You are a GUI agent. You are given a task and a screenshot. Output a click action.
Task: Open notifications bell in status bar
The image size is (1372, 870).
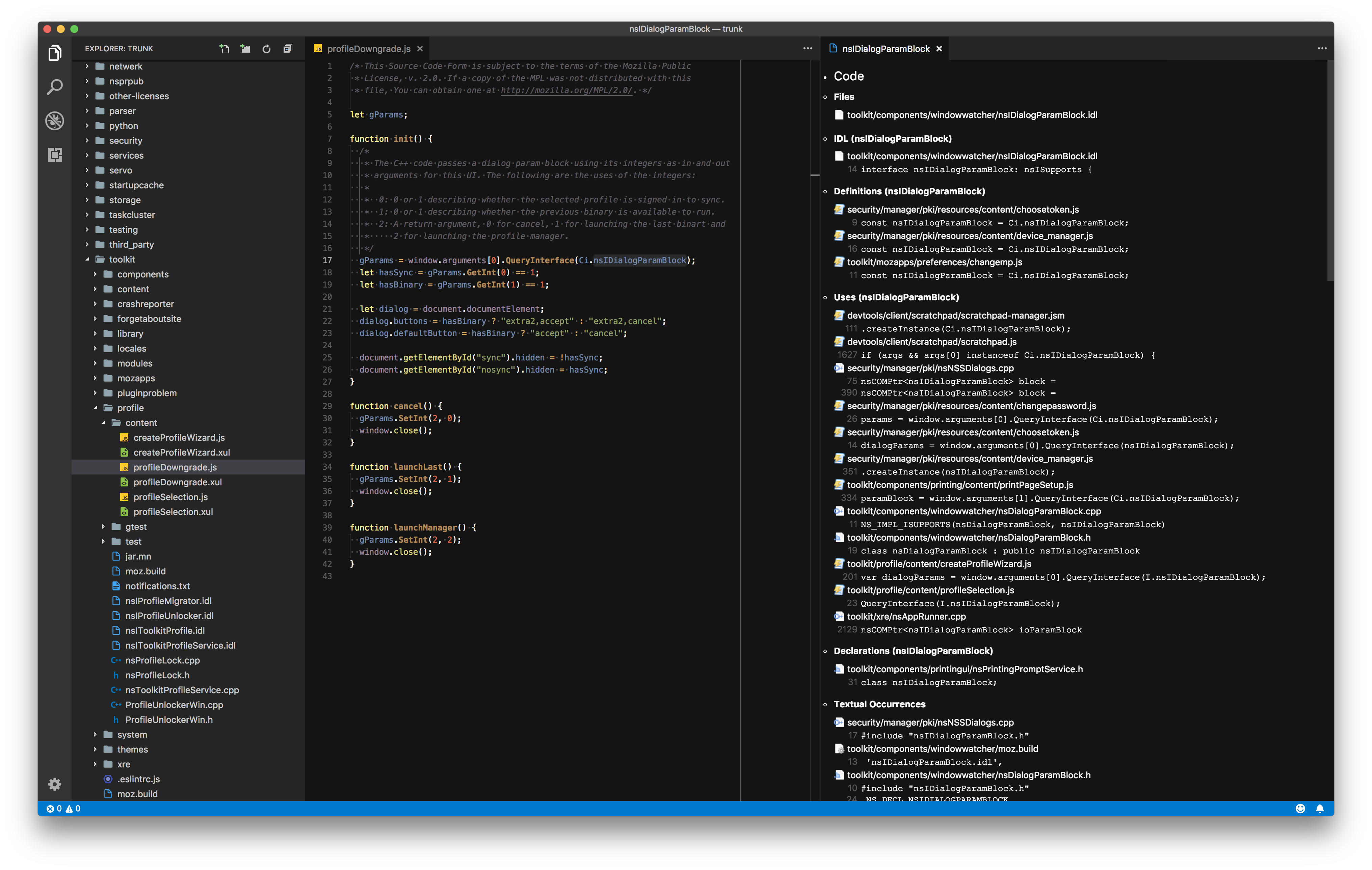pyautogui.click(x=1320, y=809)
